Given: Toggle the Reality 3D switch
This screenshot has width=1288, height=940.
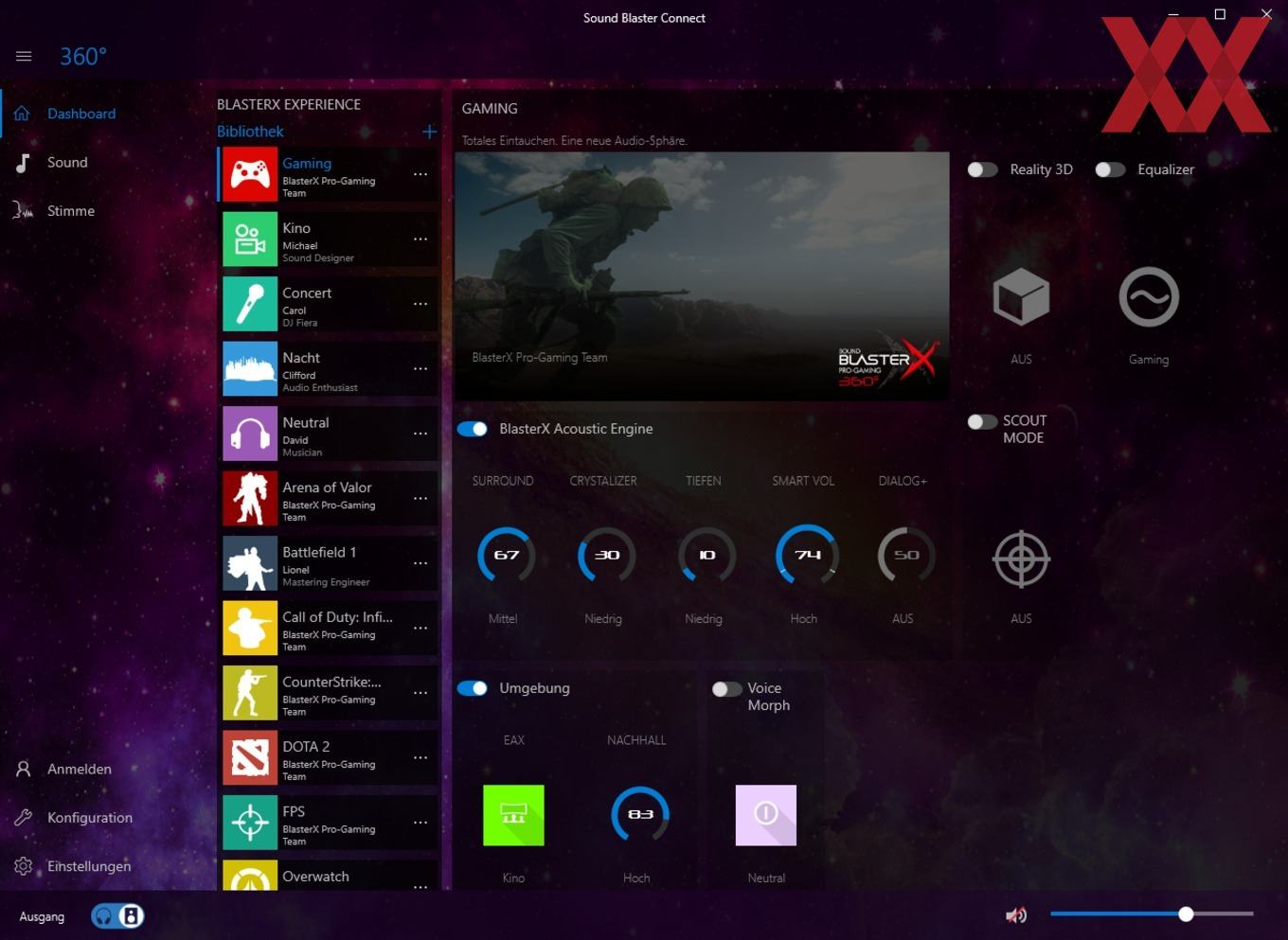Looking at the screenshot, I should 982,169.
